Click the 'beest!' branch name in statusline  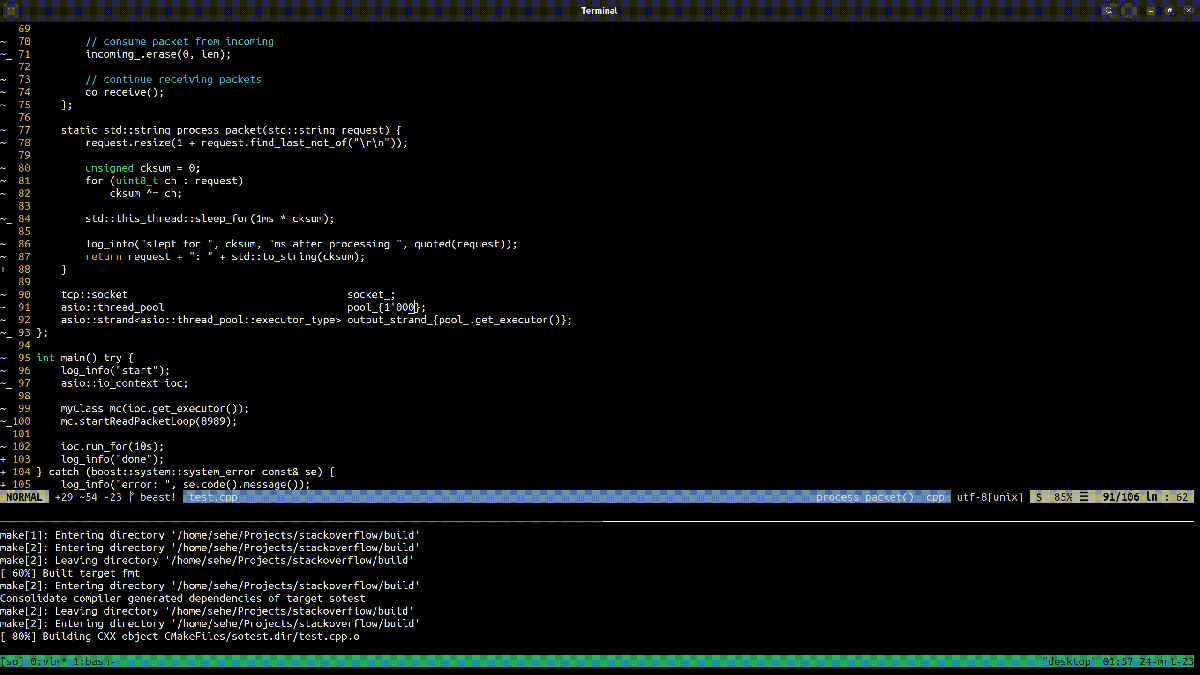coord(157,497)
